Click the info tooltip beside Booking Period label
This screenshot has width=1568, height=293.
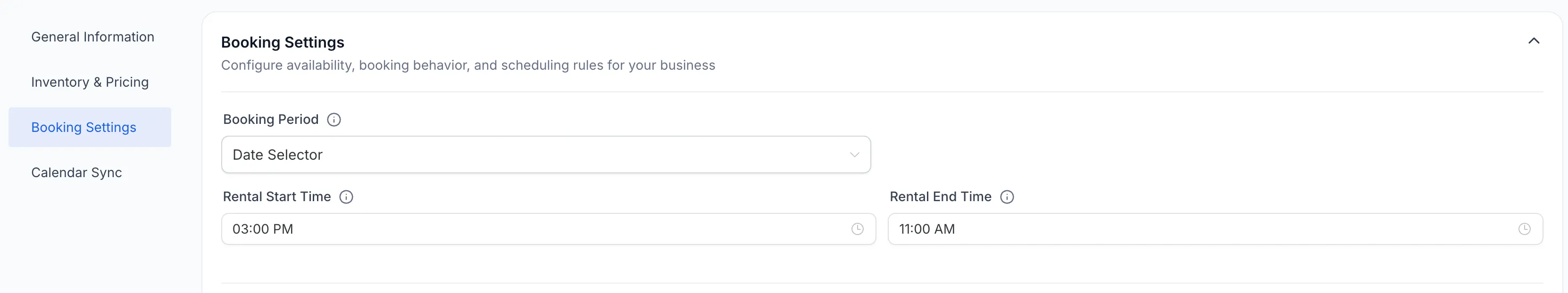click(334, 119)
